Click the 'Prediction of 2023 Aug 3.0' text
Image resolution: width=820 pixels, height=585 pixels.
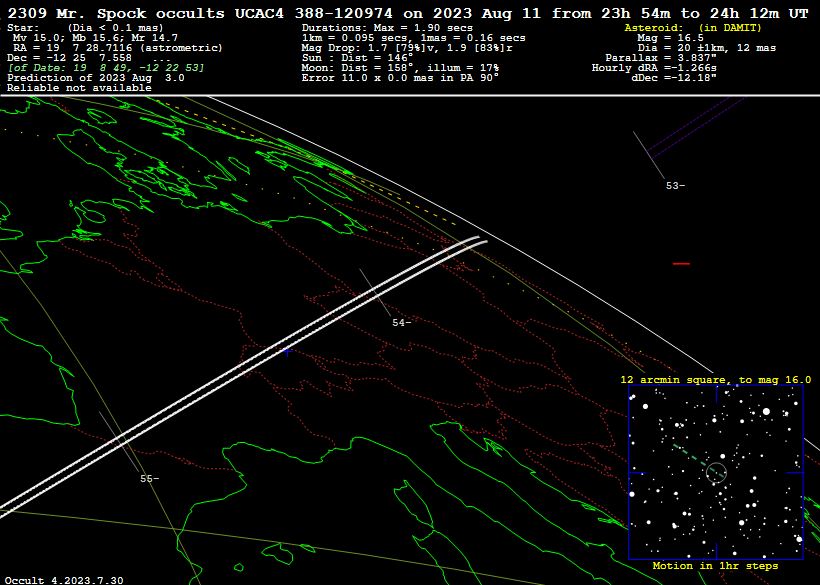(x=96, y=77)
